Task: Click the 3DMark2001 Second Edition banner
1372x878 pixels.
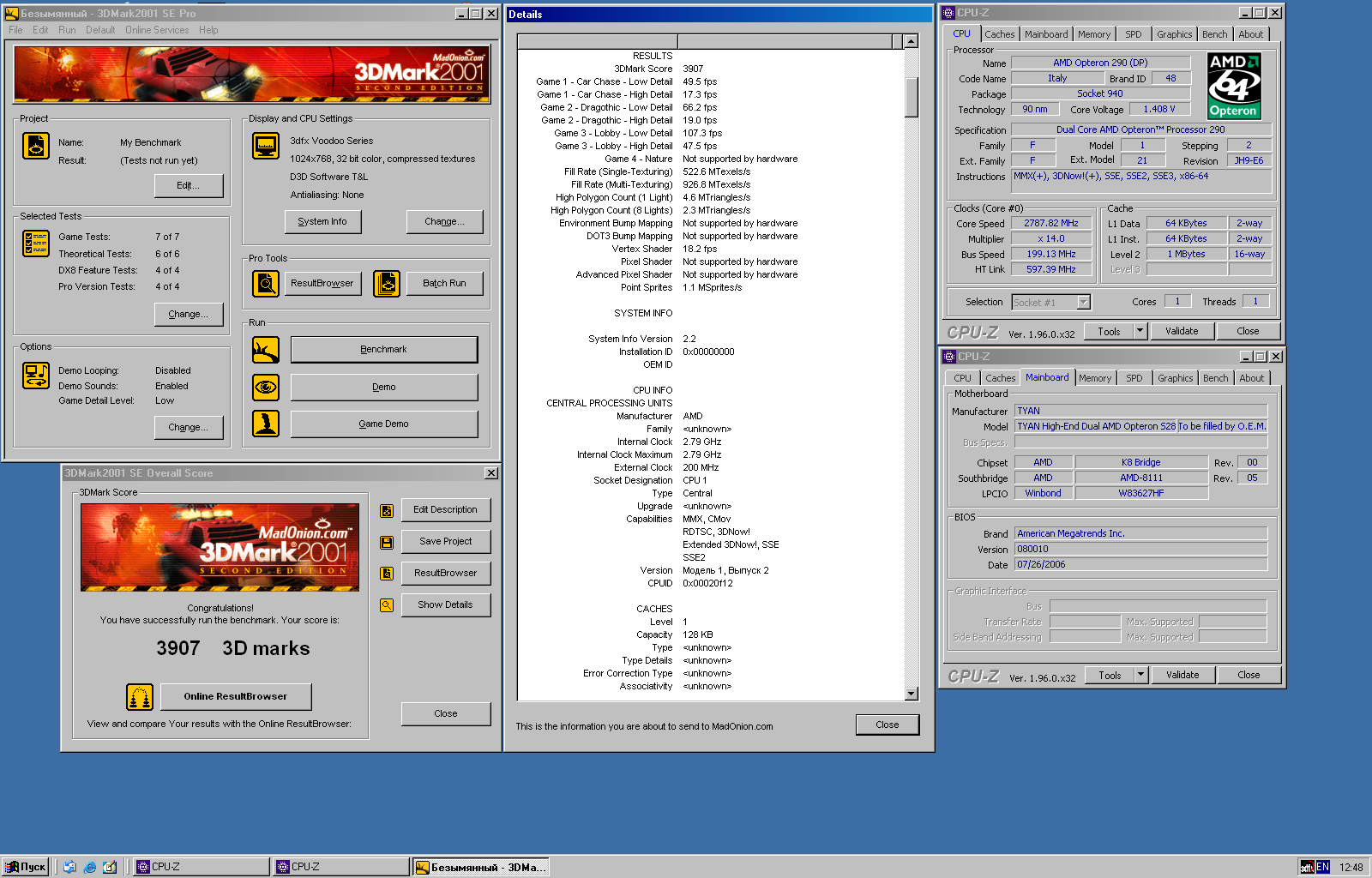Action: pos(252,75)
